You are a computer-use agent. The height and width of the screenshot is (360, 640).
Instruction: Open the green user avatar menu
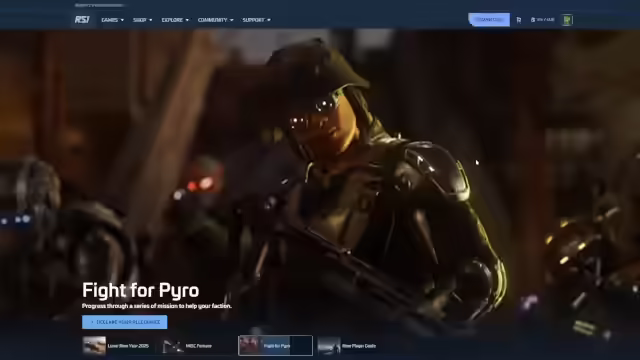(x=567, y=20)
